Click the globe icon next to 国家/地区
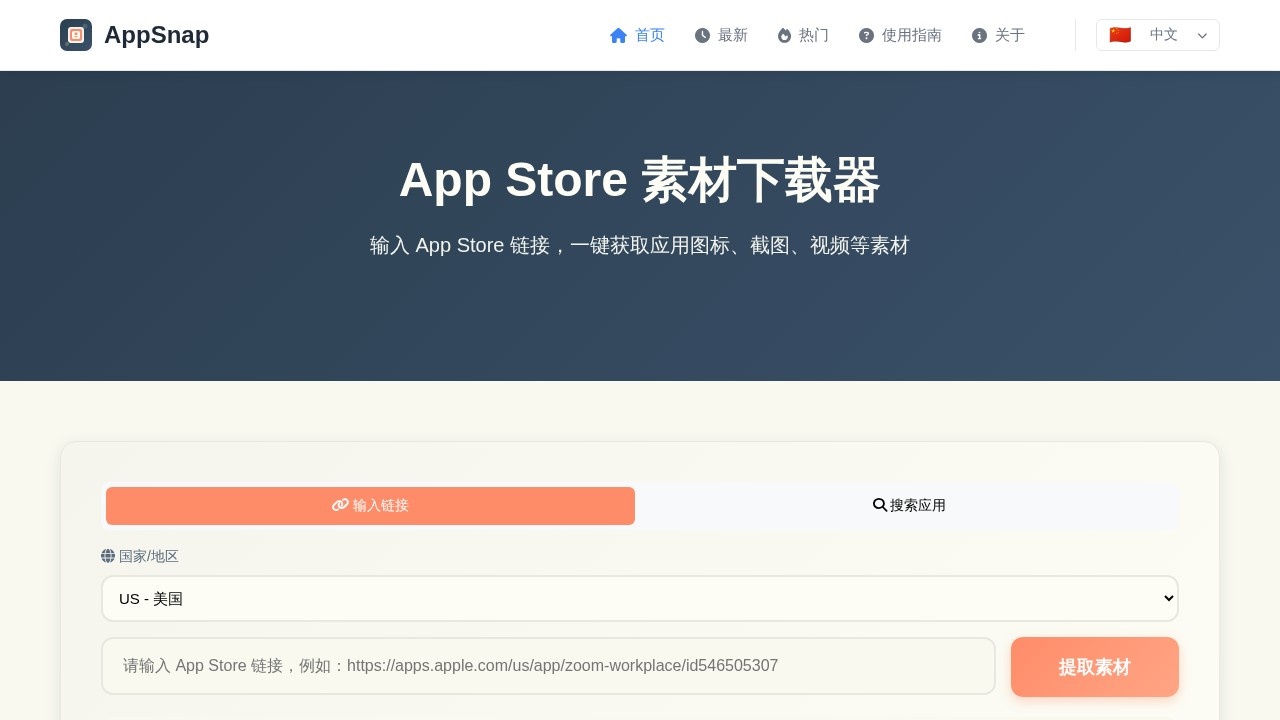Image resolution: width=1280 pixels, height=720 pixels. pos(108,556)
